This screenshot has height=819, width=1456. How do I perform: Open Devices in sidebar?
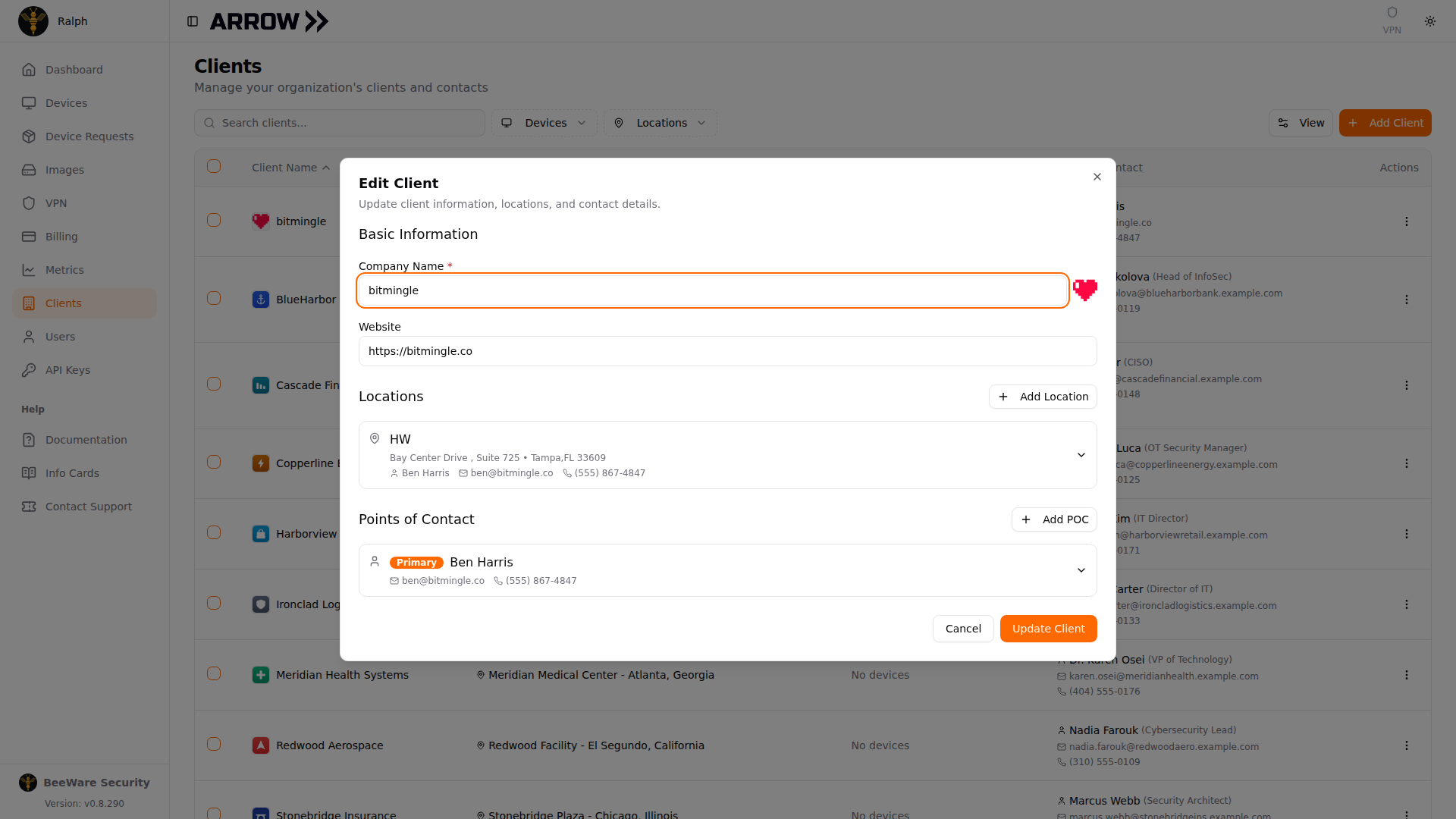click(x=84, y=103)
